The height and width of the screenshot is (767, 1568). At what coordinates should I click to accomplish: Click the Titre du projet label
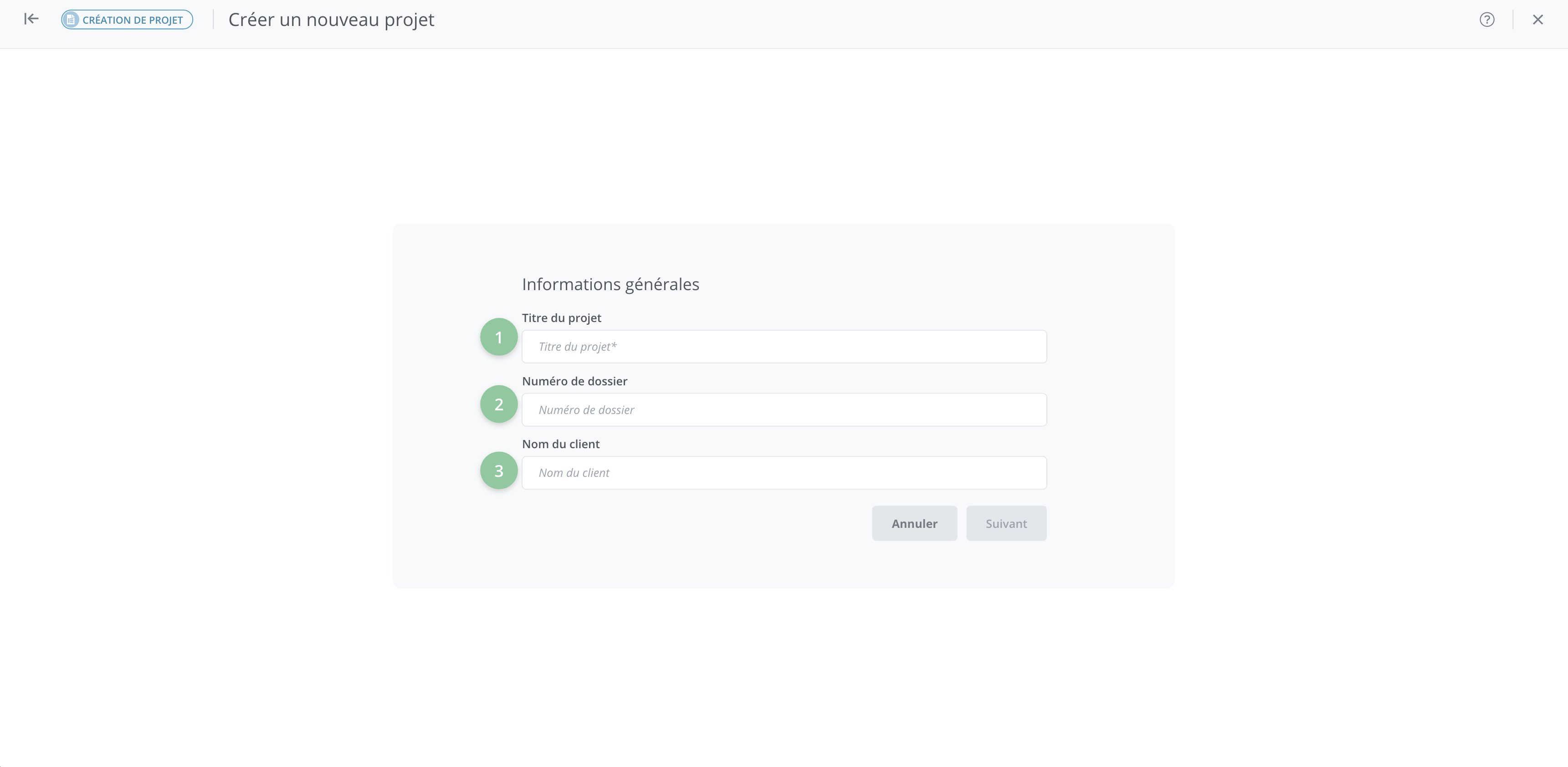pyautogui.click(x=561, y=318)
